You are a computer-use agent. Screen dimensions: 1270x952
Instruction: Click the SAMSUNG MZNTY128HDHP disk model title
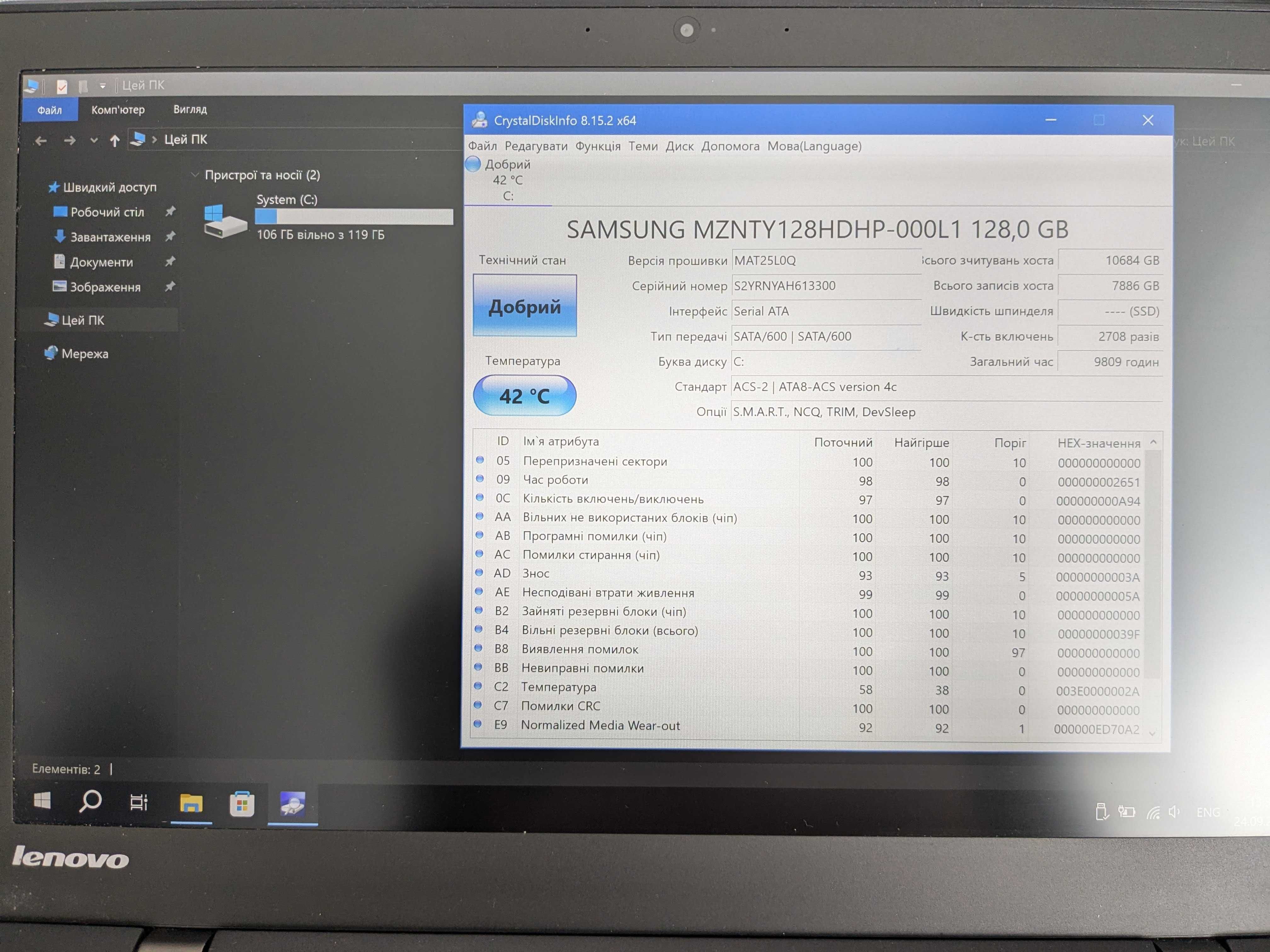pyautogui.click(x=817, y=229)
